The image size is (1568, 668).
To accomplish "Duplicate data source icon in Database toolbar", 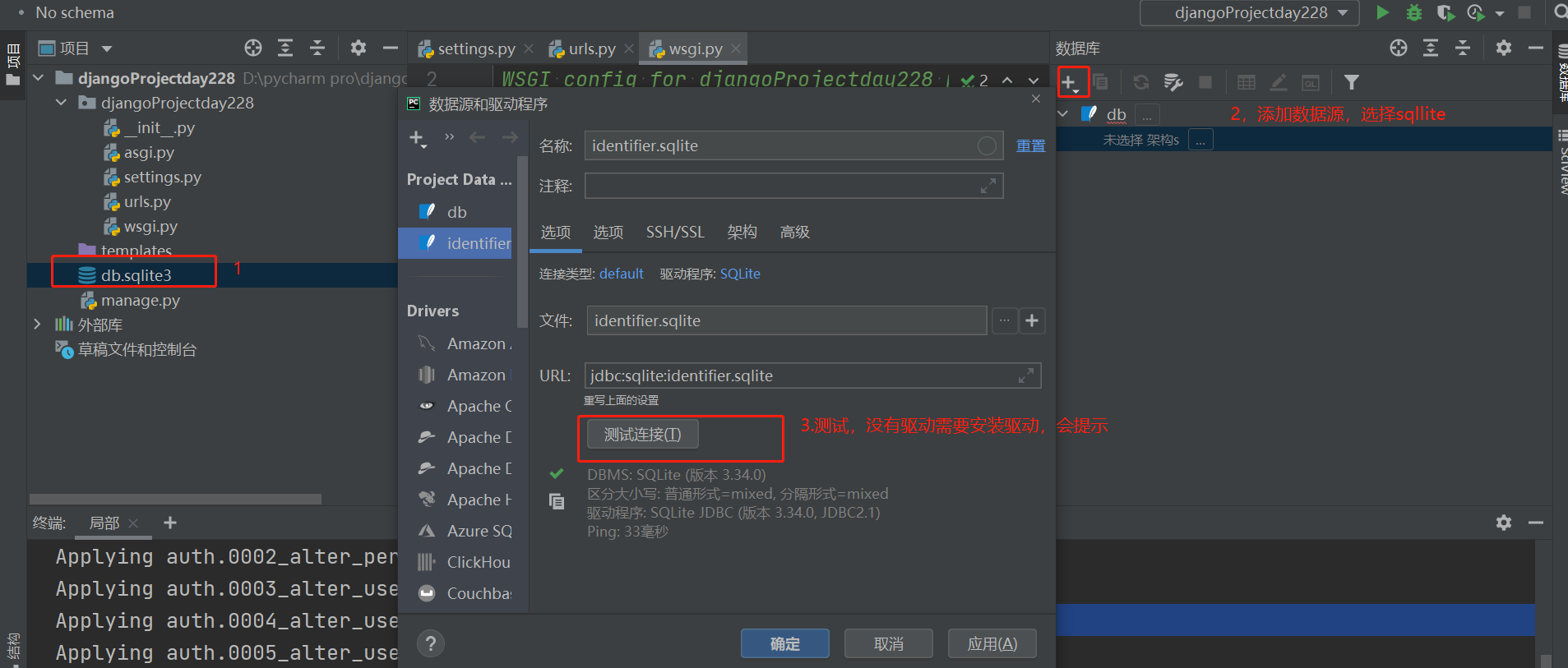I will [1100, 82].
